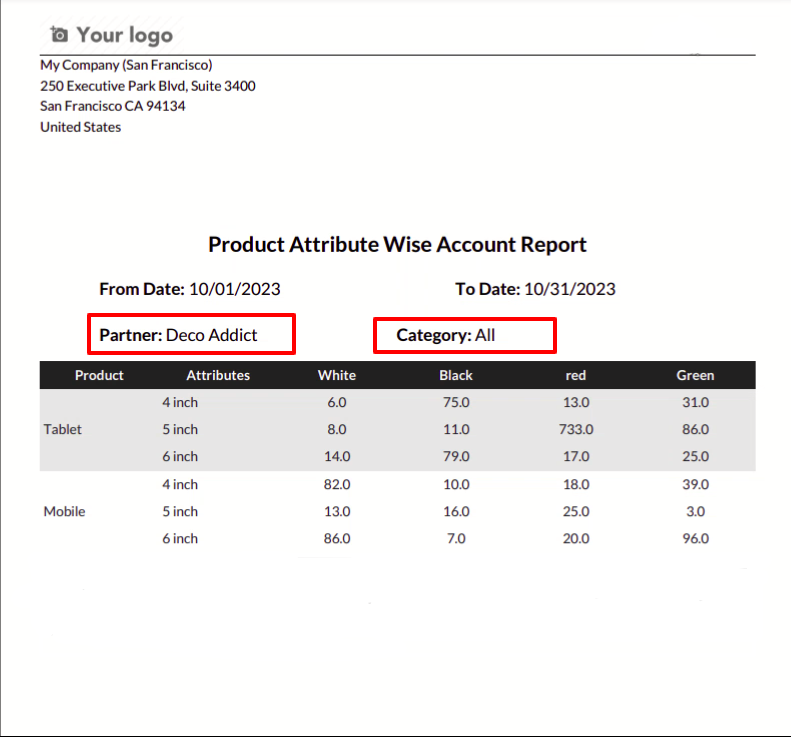Select the Tablet product row label
This screenshot has width=791, height=737.
point(63,429)
